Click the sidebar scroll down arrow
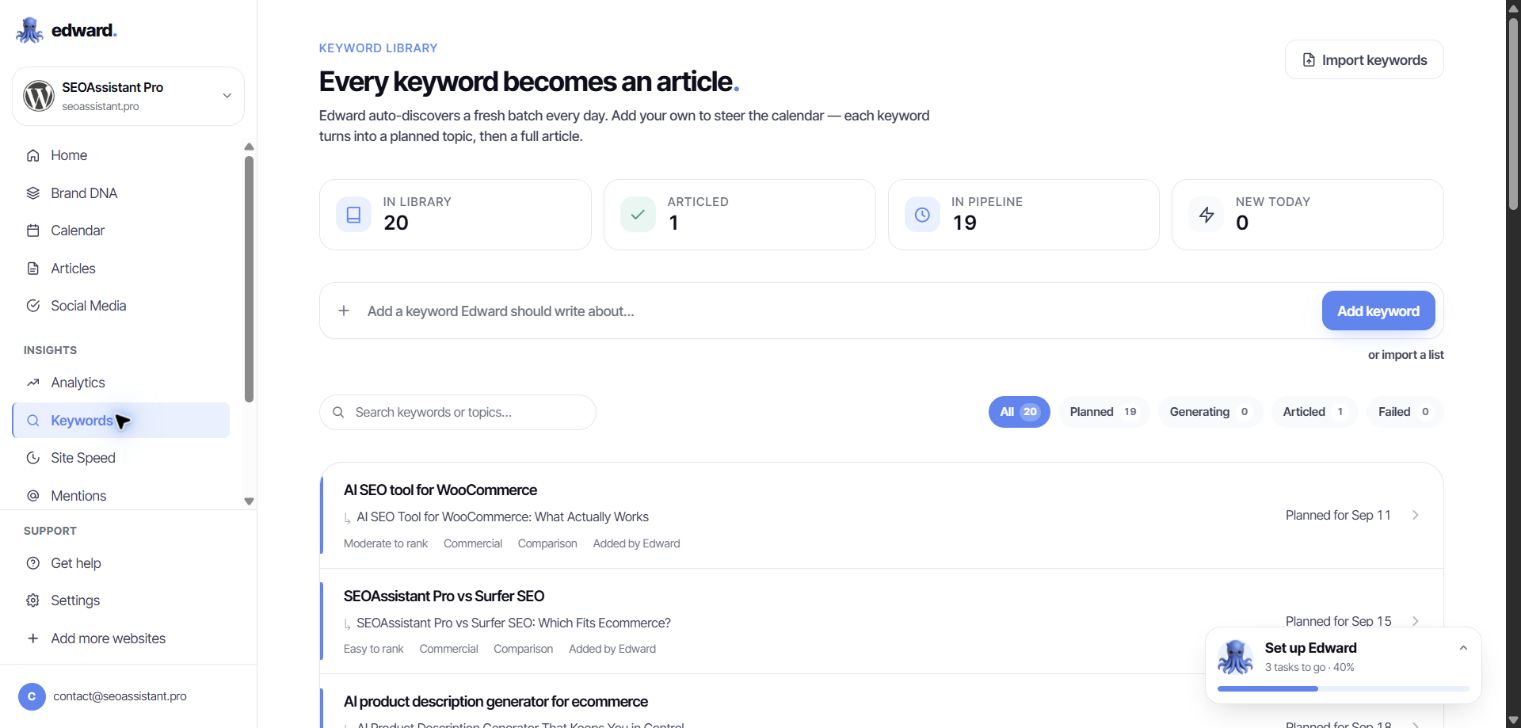The image size is (1521, 728). 249,501
